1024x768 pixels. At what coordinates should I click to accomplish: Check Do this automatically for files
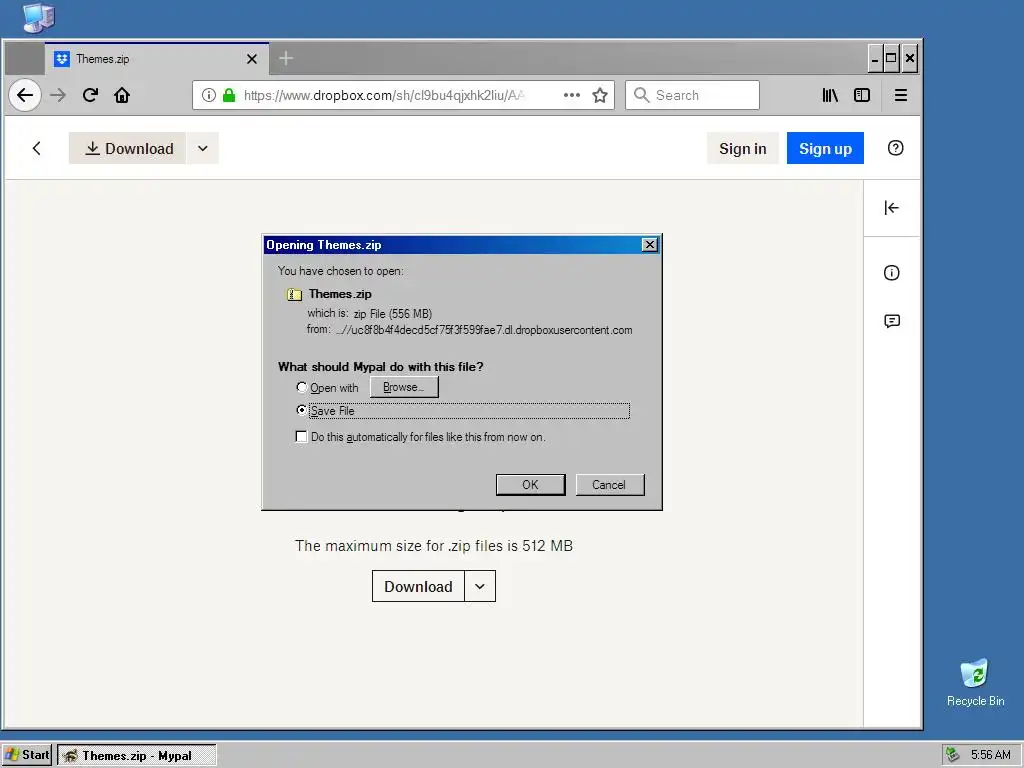click(301, 436)
